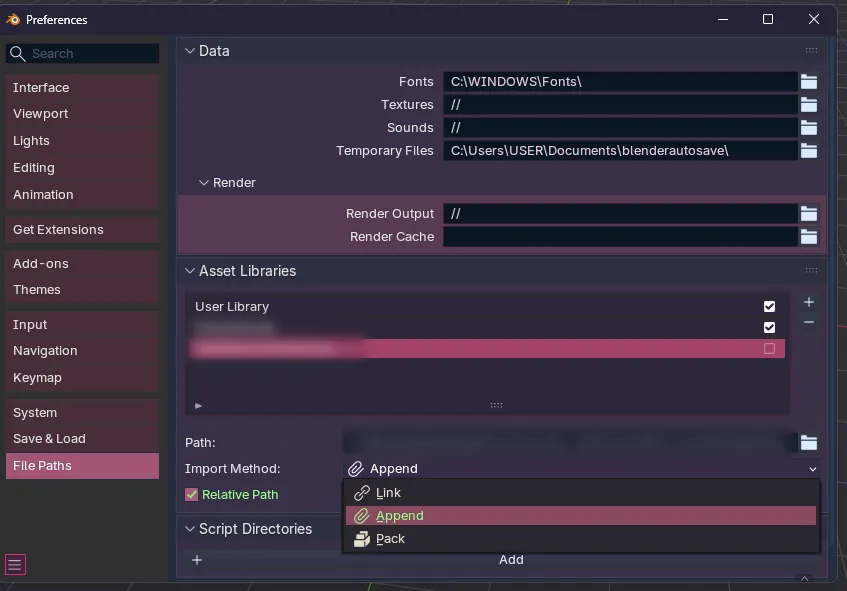The width and height of the screenshot is (847, 591).
Task: Toggle the Relative Path checkbox
Action: [191, 495]
